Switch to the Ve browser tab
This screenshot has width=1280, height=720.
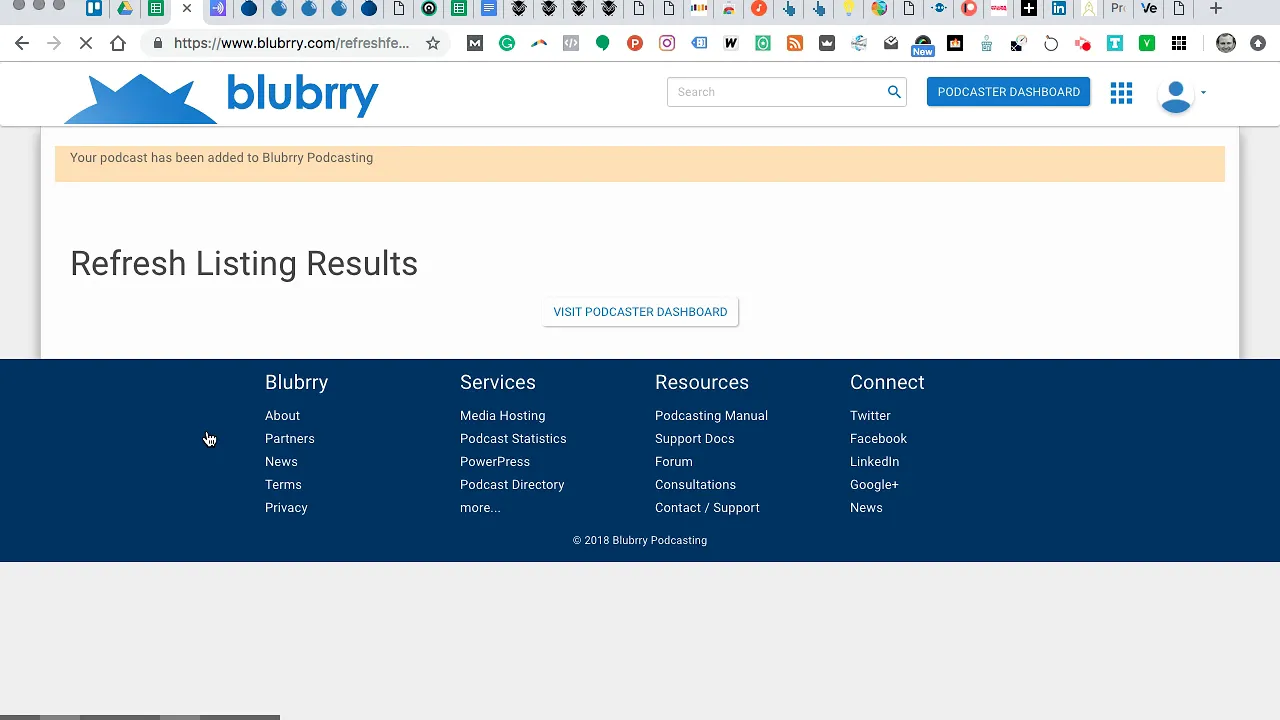click(x=1149, y=9)
